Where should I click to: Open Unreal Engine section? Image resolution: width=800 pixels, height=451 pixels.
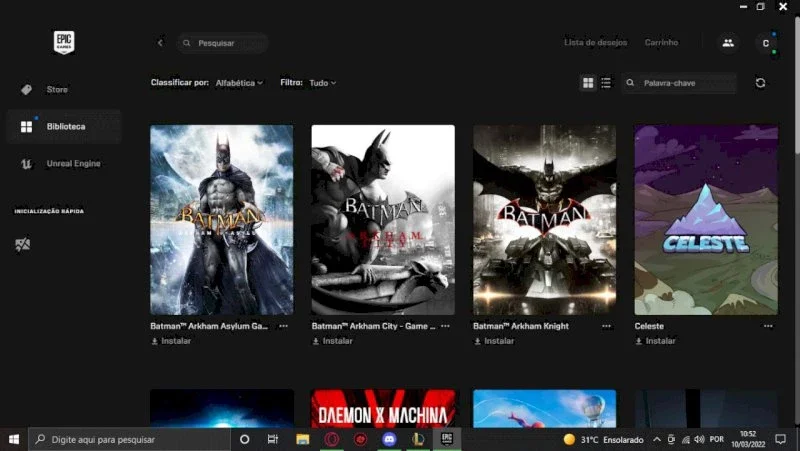(x=61, y=164)
